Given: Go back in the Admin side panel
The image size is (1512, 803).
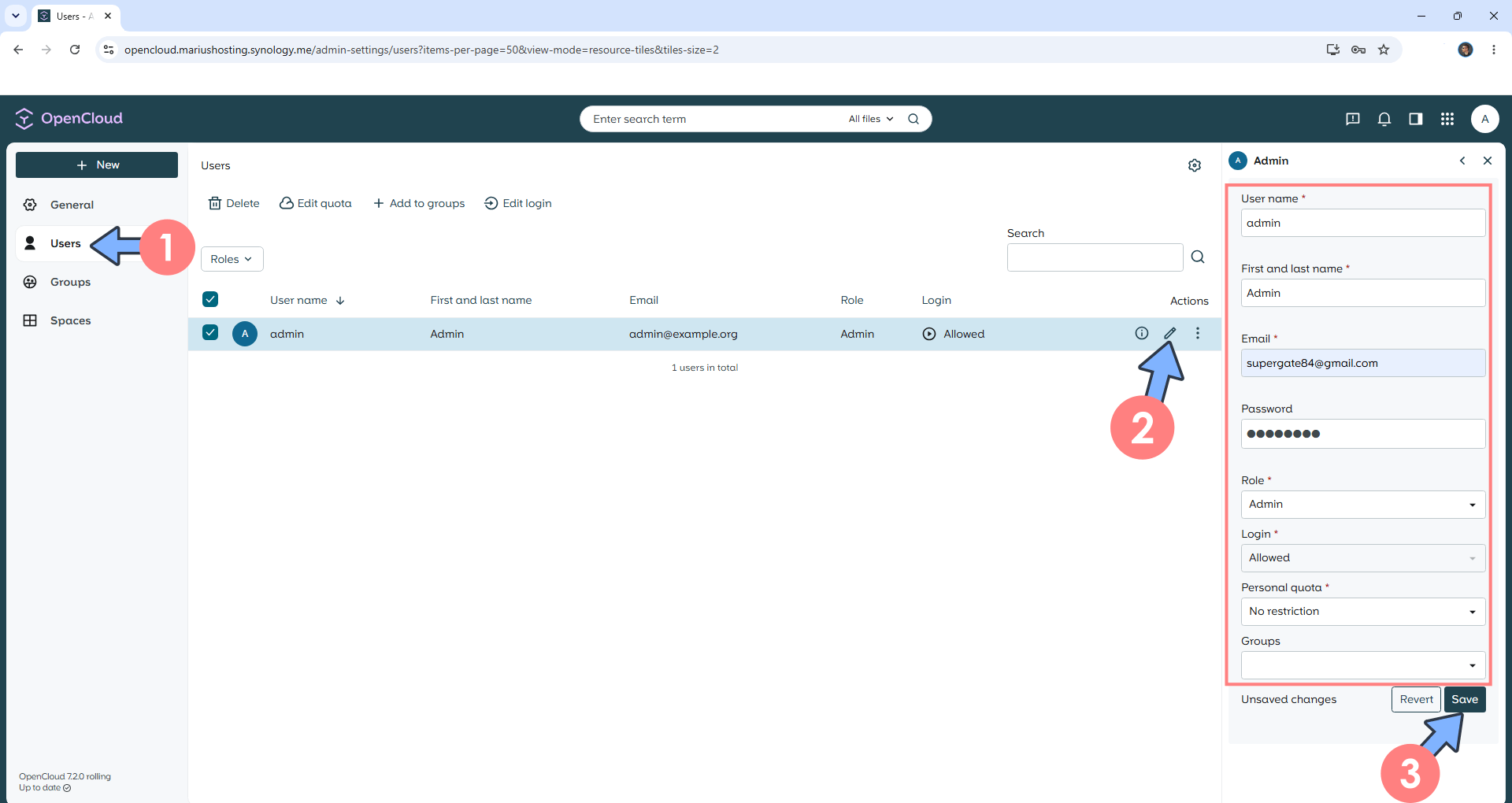Looking at the screenshot, I should pos(1462,161).
